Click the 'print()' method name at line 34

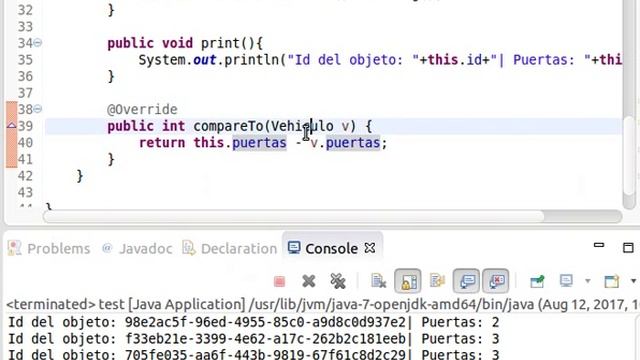click(x=228, y=43)
